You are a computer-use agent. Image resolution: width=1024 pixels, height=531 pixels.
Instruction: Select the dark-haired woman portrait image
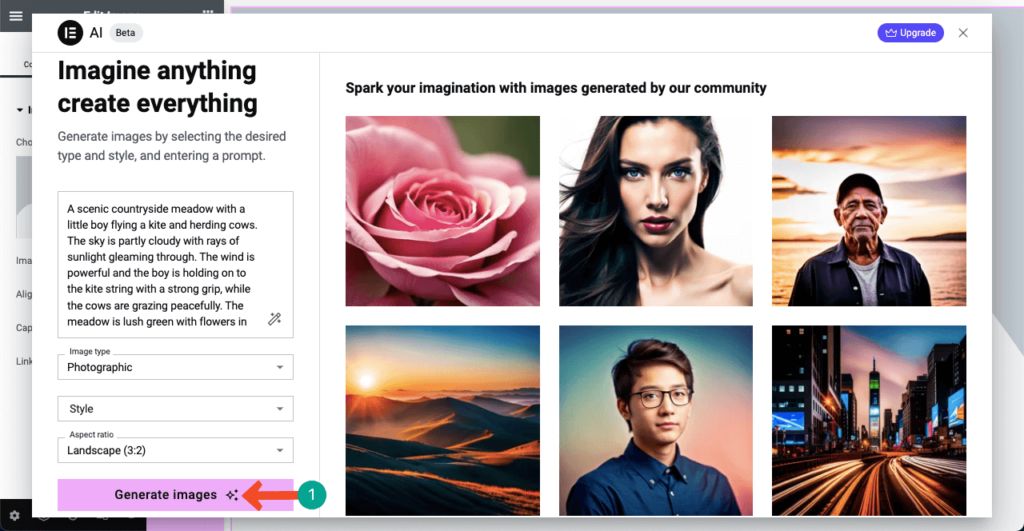[x=655, y=211]
